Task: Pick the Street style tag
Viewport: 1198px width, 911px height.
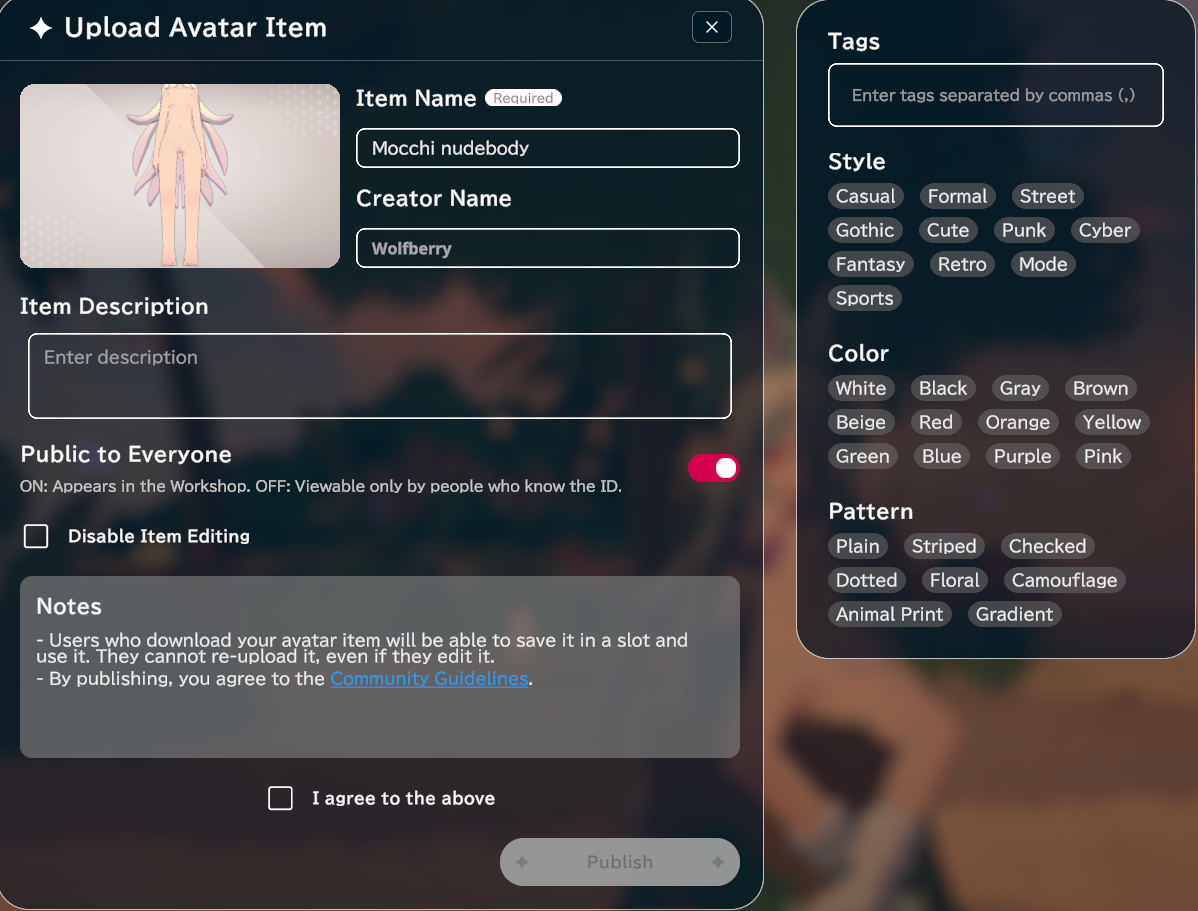Action: (1047, 196)
